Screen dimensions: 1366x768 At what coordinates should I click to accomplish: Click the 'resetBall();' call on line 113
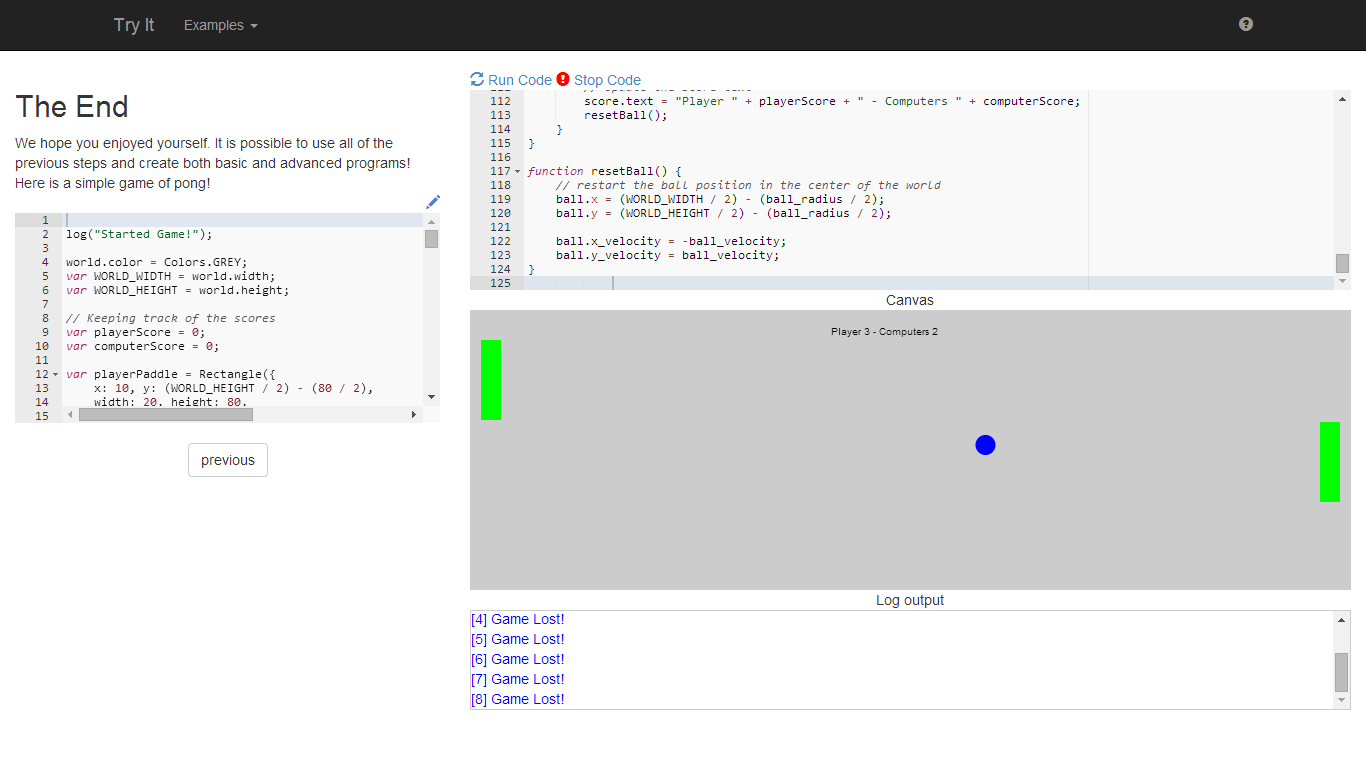625,115
